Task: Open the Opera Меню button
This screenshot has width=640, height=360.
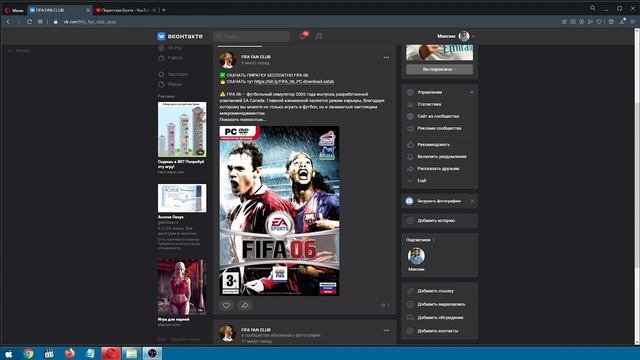Action: coord(14,10)
